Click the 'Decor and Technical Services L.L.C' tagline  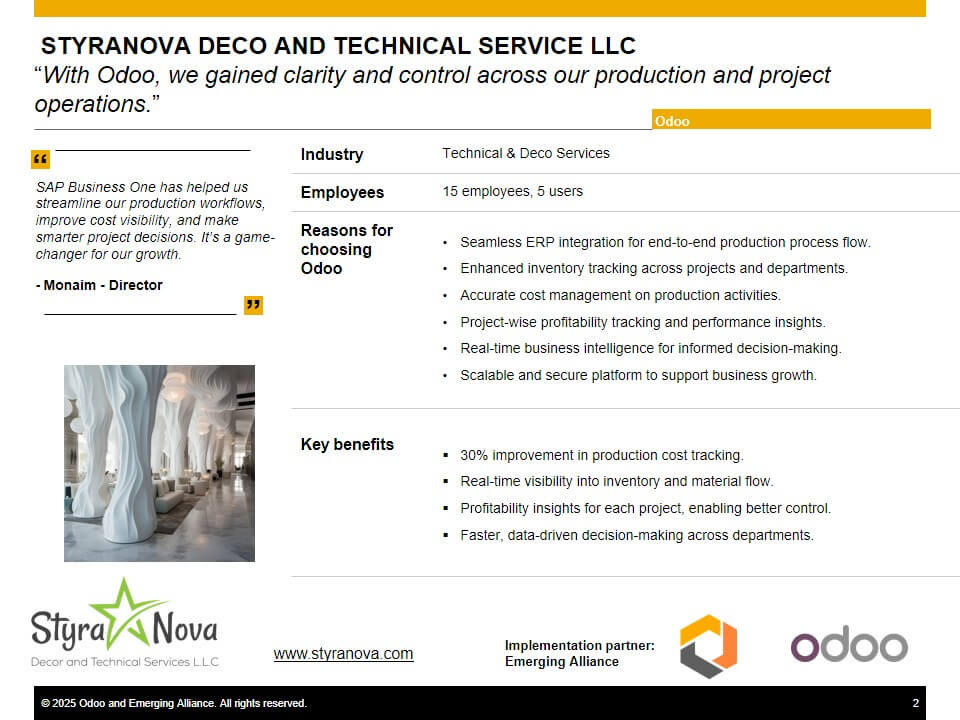[125, 662]
